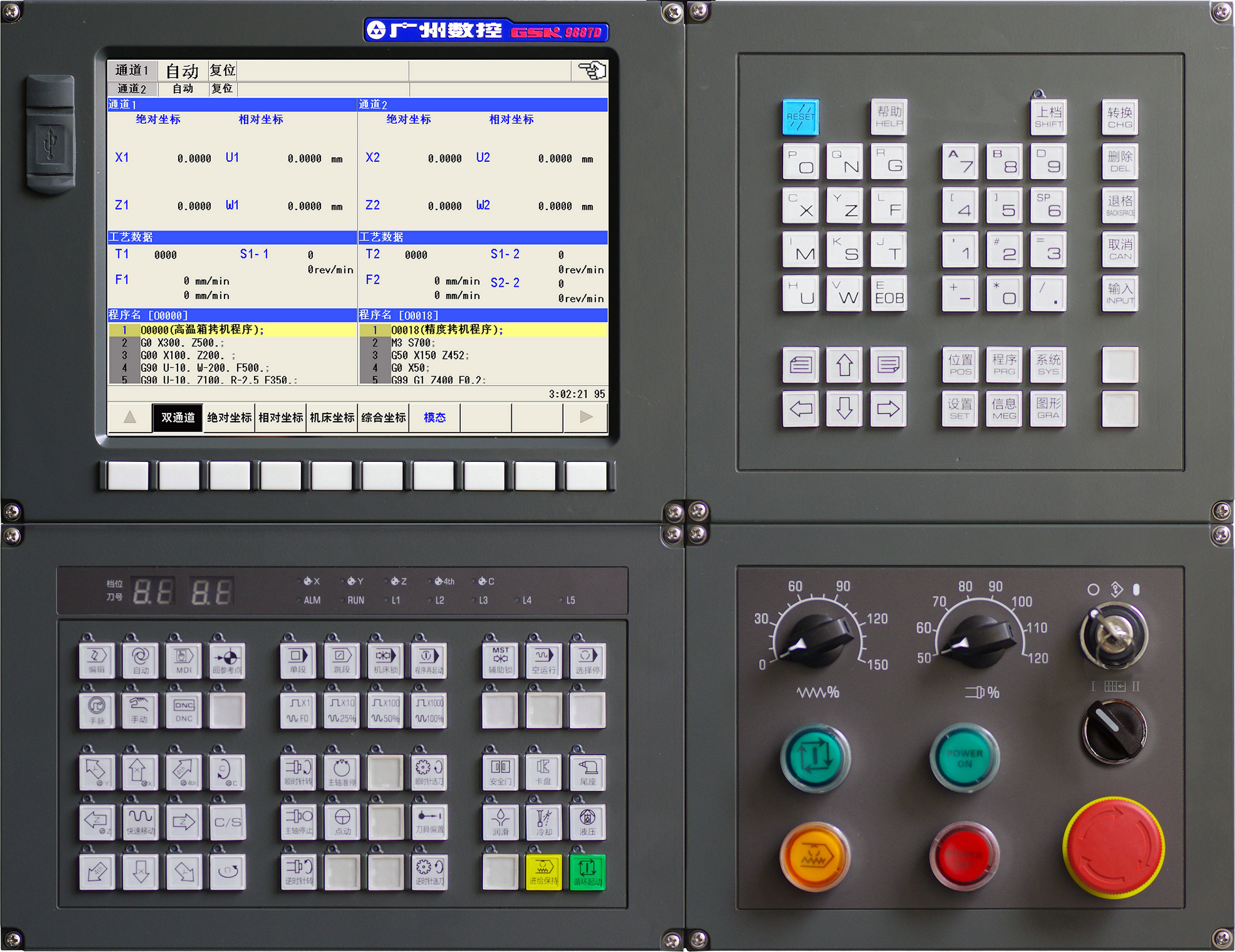Click clockwise tool change key (顺时针选刀)
1235x952 pixels.
(429, 772)
